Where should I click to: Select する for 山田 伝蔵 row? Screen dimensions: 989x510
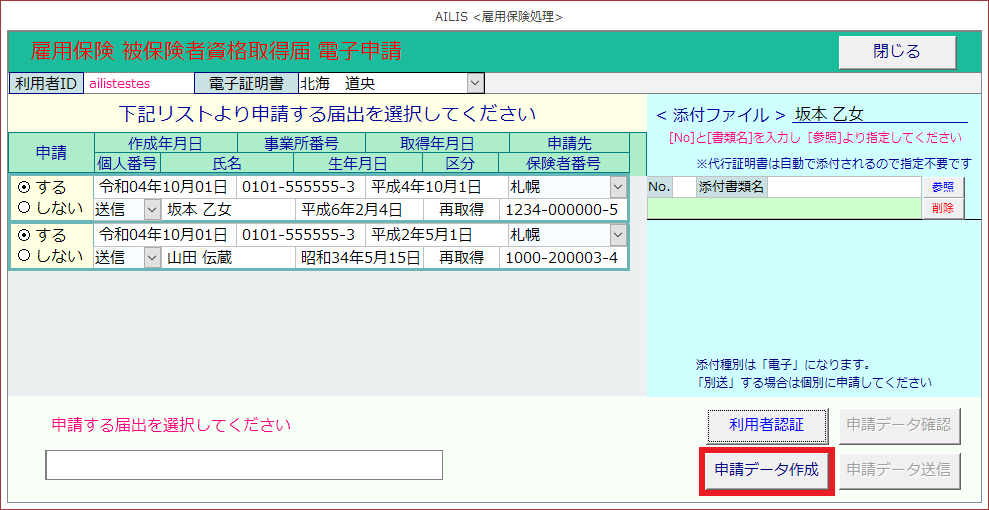coord(24,236)
